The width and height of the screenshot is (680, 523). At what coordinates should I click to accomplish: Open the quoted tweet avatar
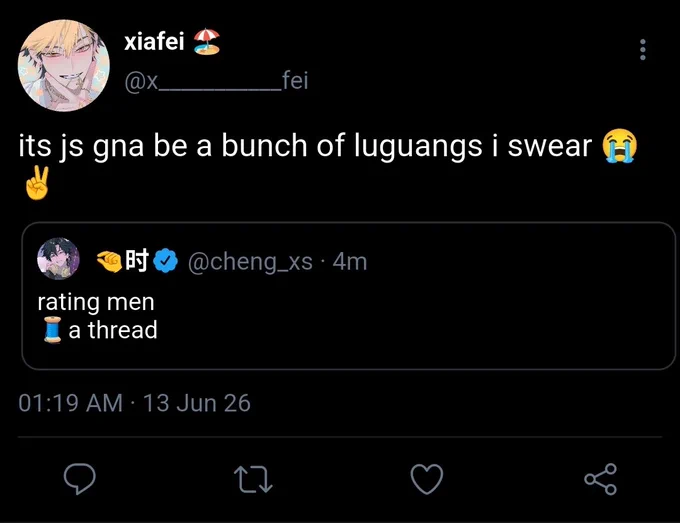[x=59, y=258]
